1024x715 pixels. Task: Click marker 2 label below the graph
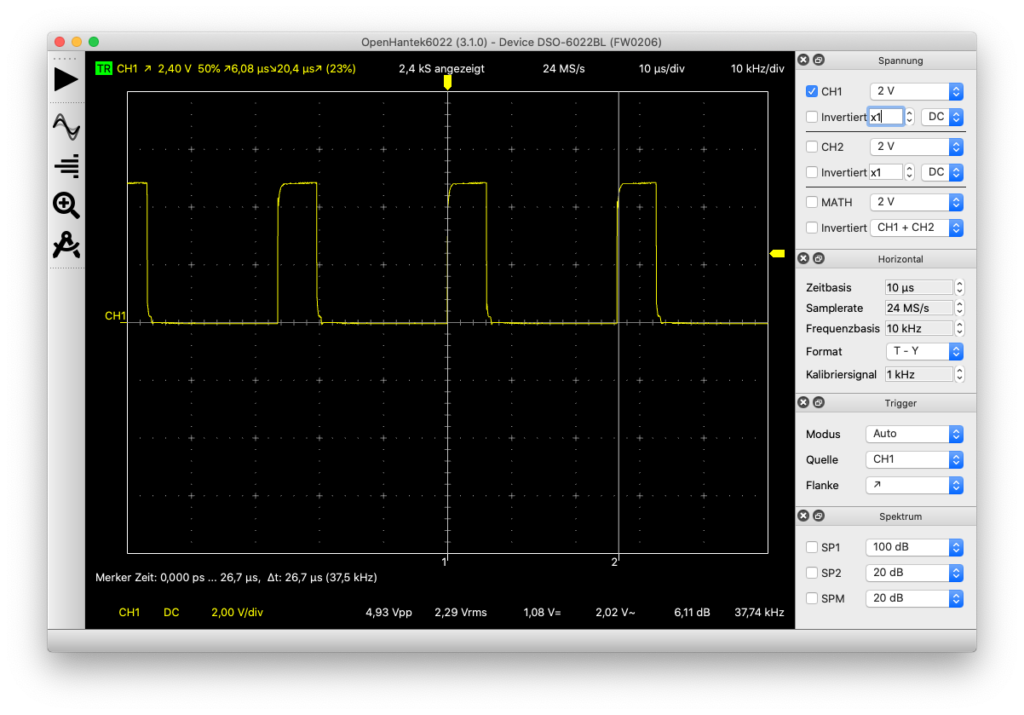tap(614, 562)
